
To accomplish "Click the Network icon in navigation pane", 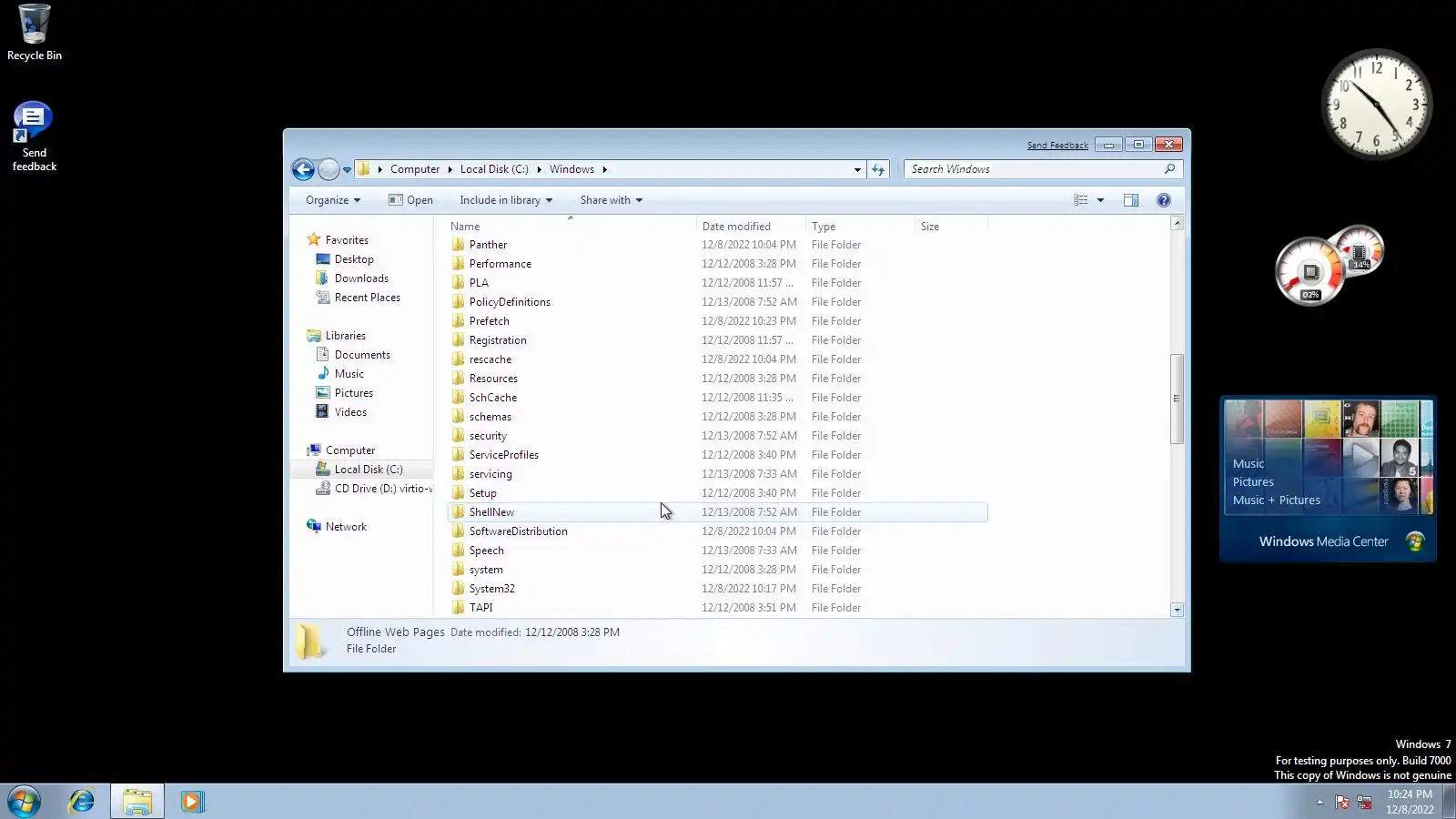I will click(x=314, y=527).
